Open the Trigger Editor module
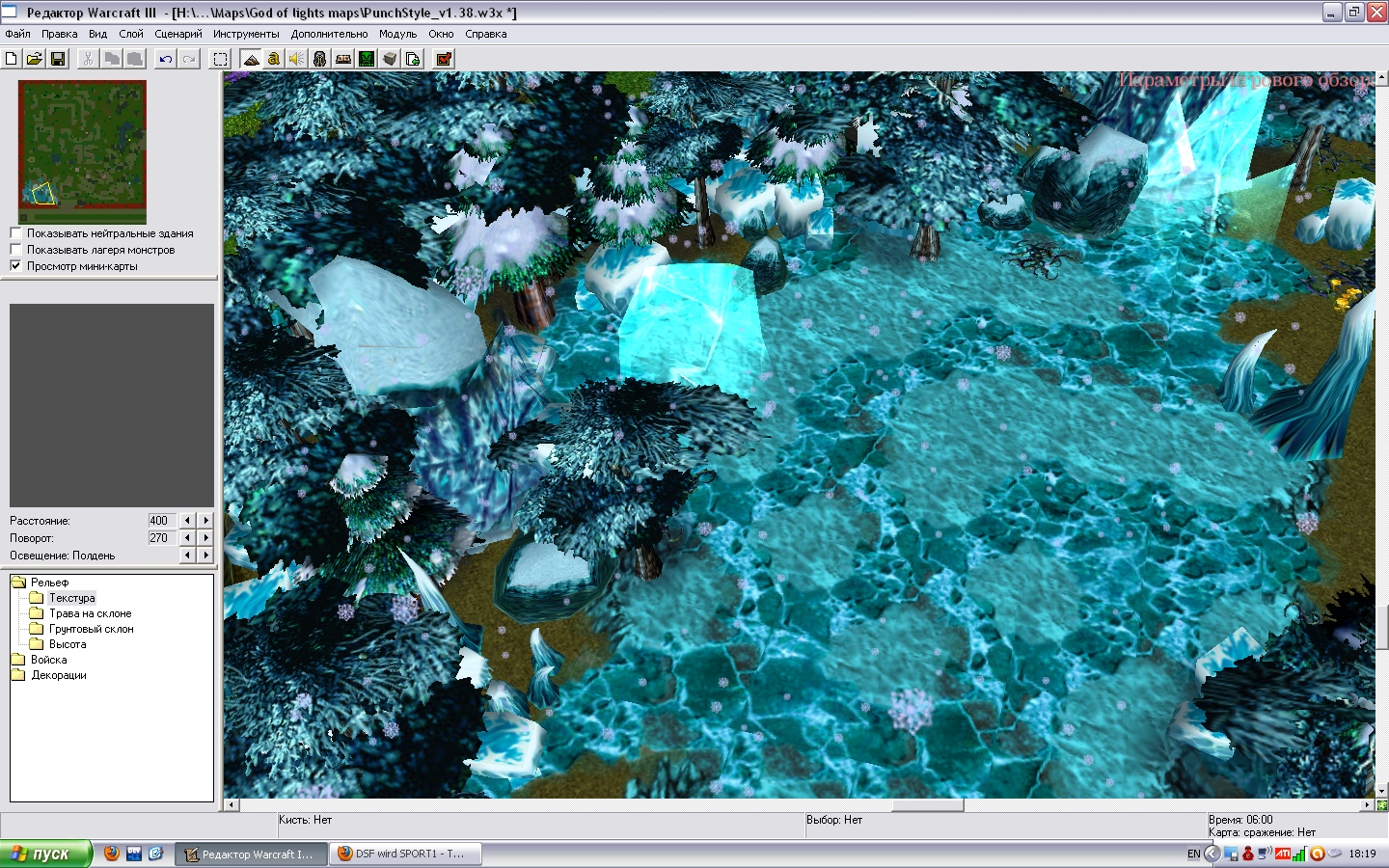 pos(274,59)
